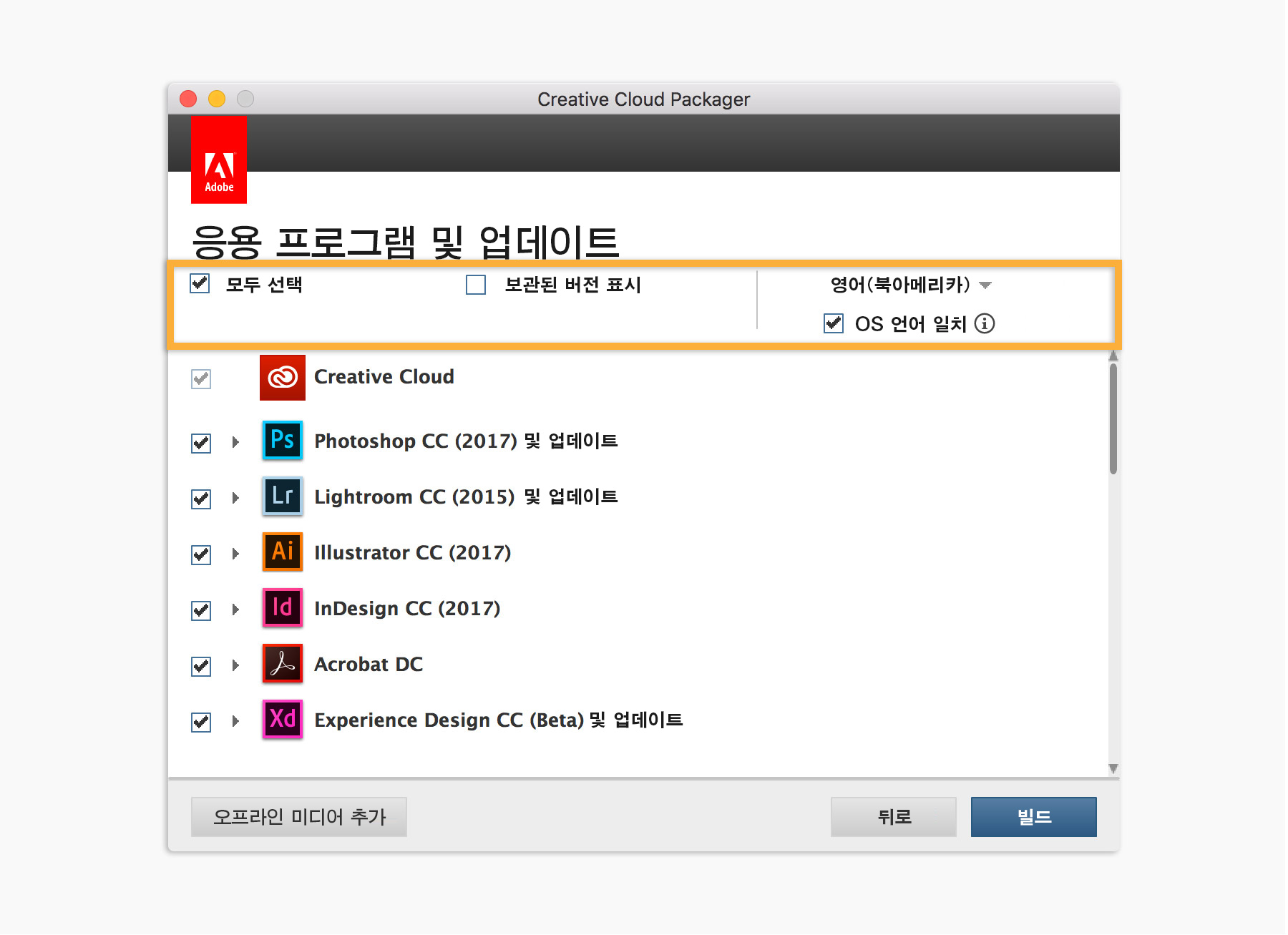Close the Creative Cloud Packager window
Image resolution: width=1288 pixels, height=935 pixels.
[x=188, y=99]
